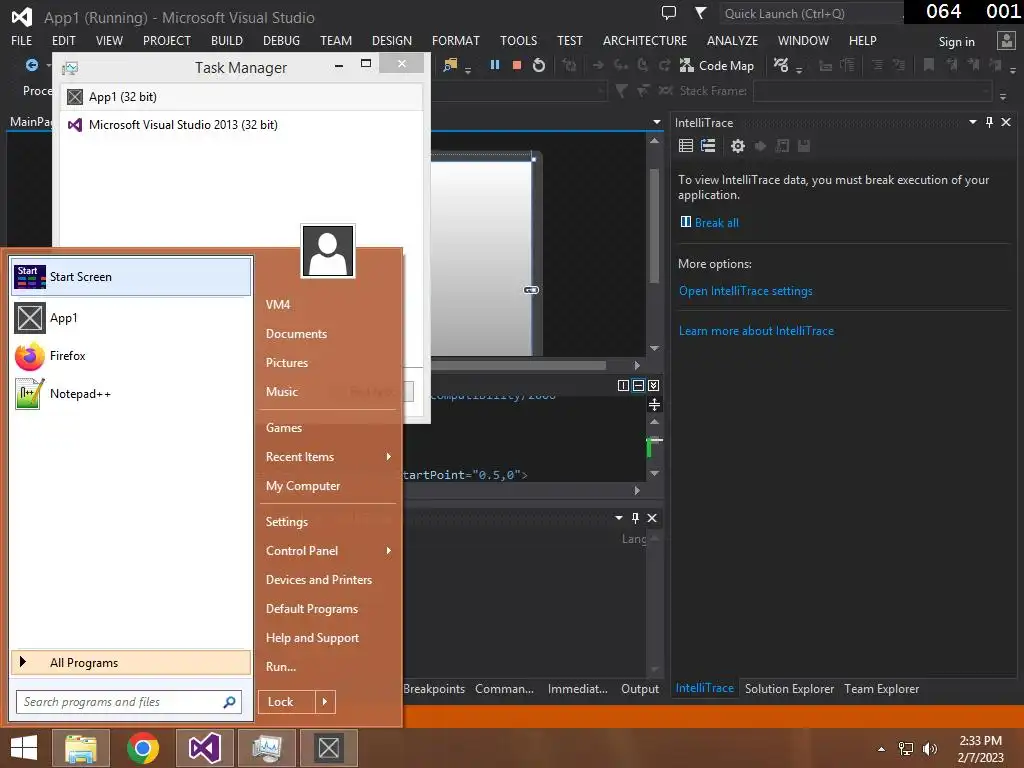Open the Stack Frame combo box
This screenshot has width=1024, height=768.
(873, 91)
